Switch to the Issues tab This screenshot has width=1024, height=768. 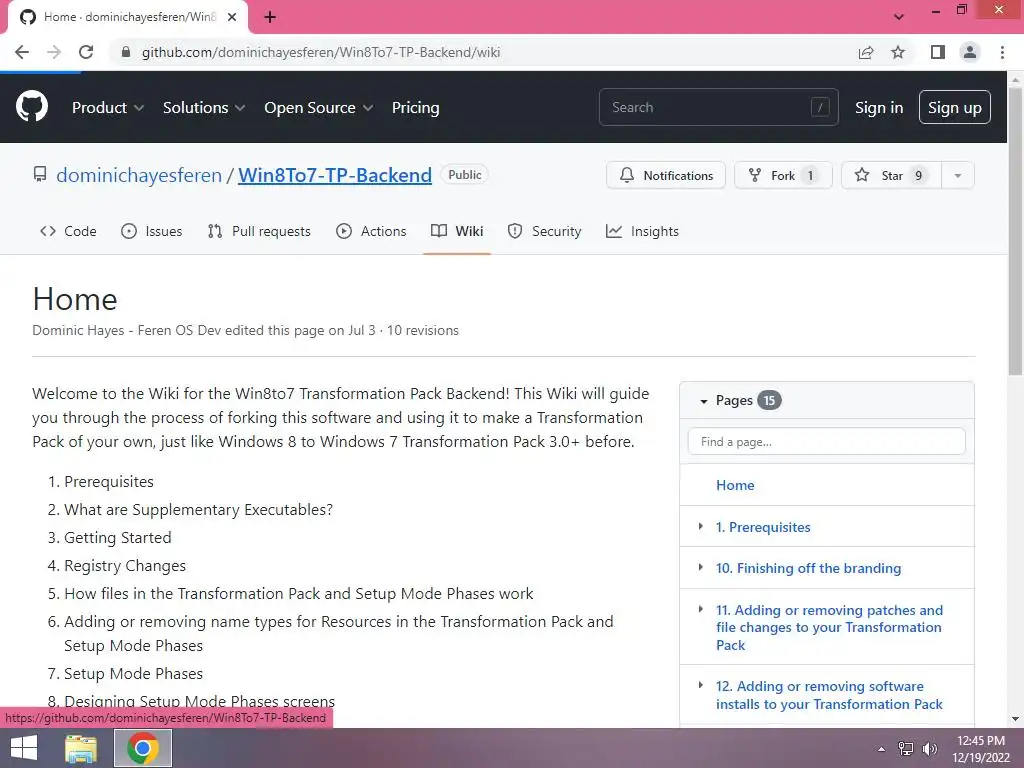152,231
